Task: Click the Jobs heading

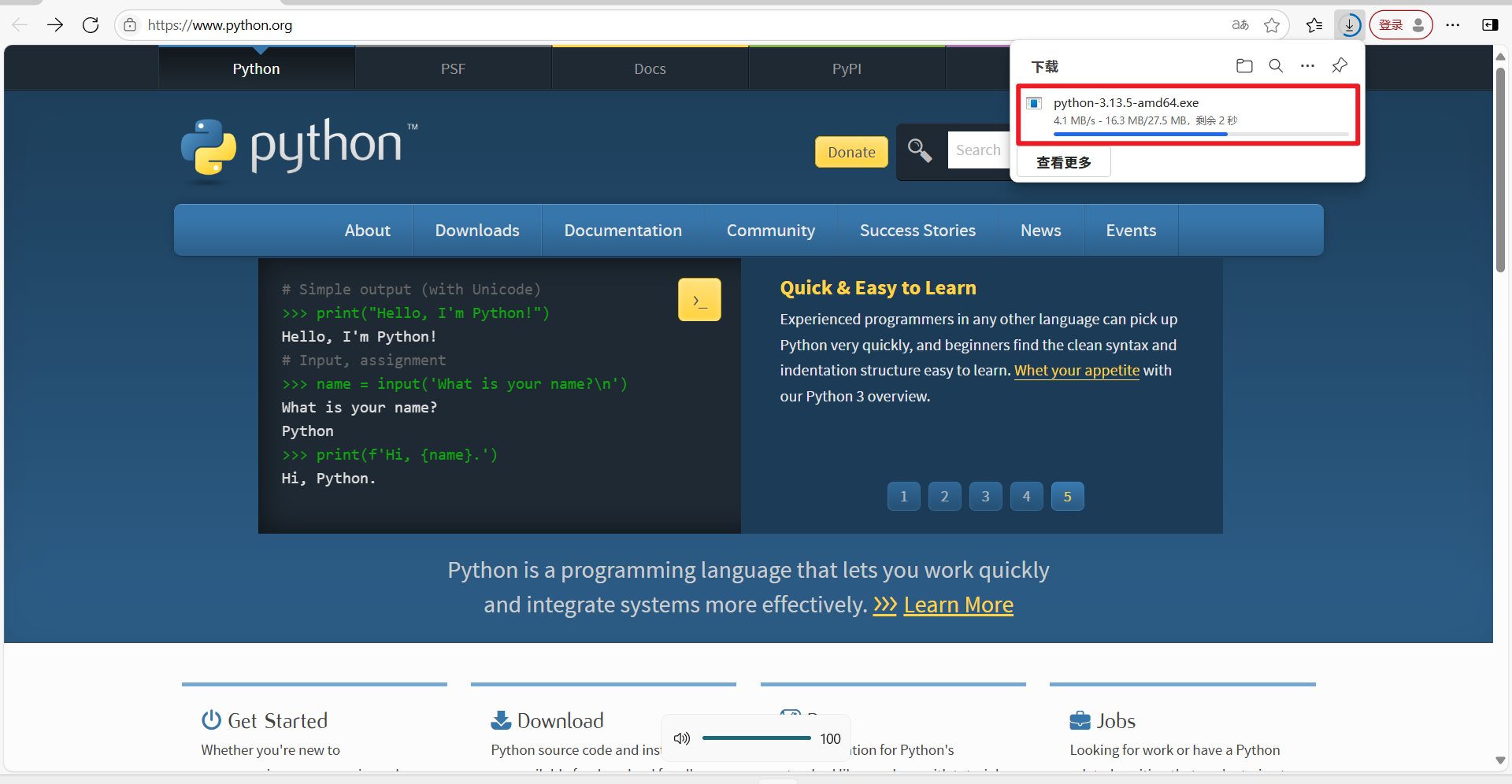Action: coord(1116,721)
